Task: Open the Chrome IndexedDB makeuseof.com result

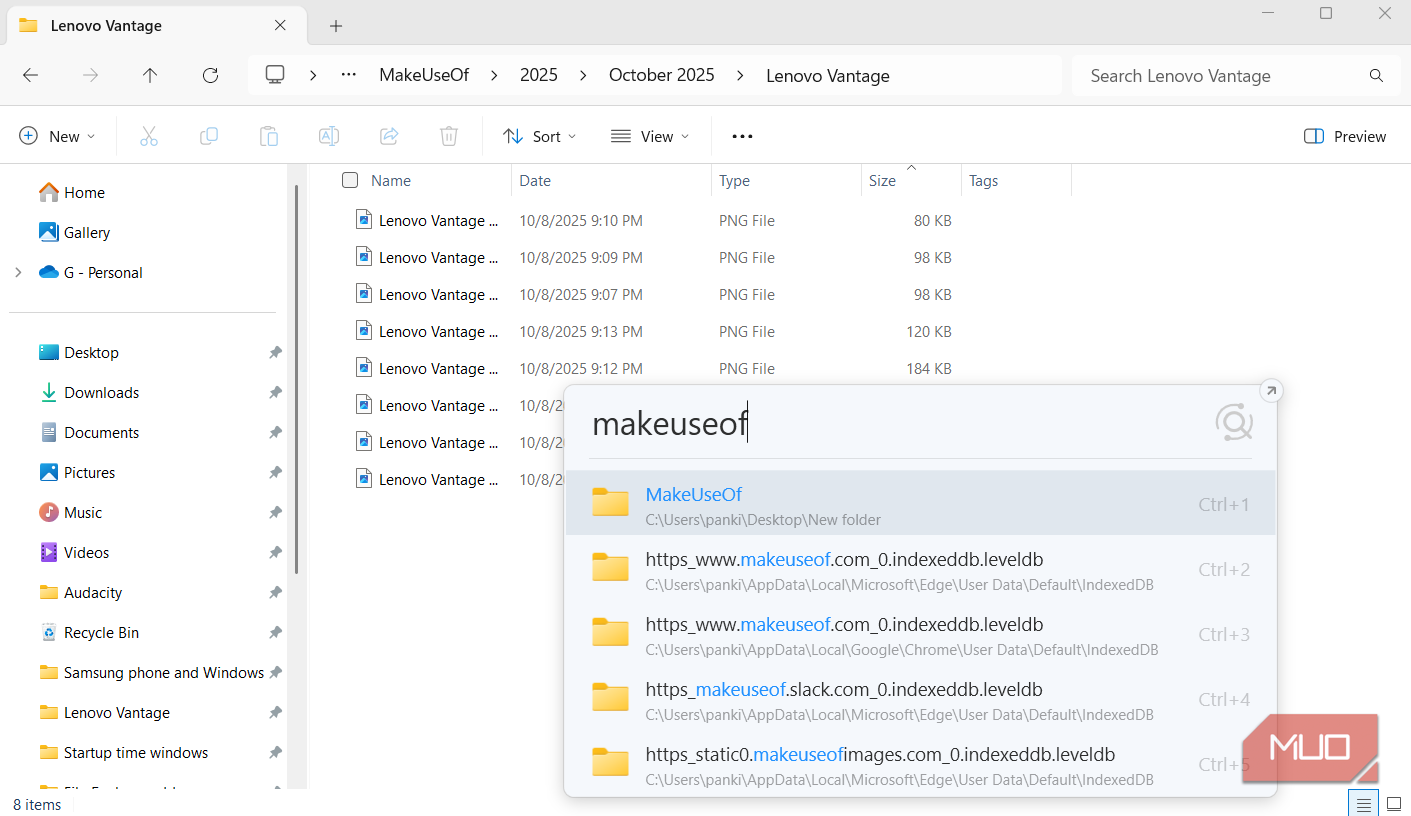Action: pos(921,634)
